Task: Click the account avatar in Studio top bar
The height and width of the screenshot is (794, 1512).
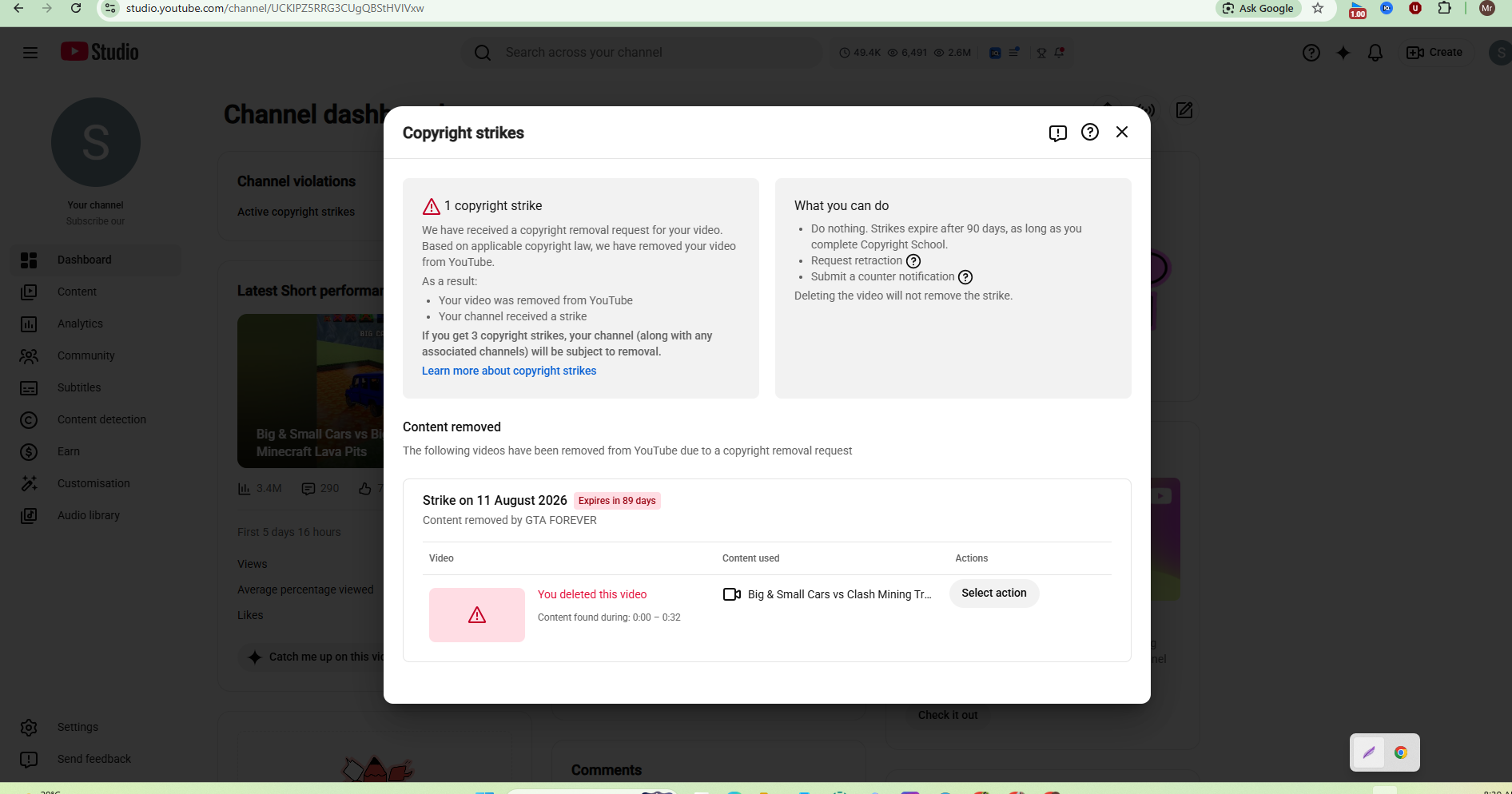Action: 1500,53
